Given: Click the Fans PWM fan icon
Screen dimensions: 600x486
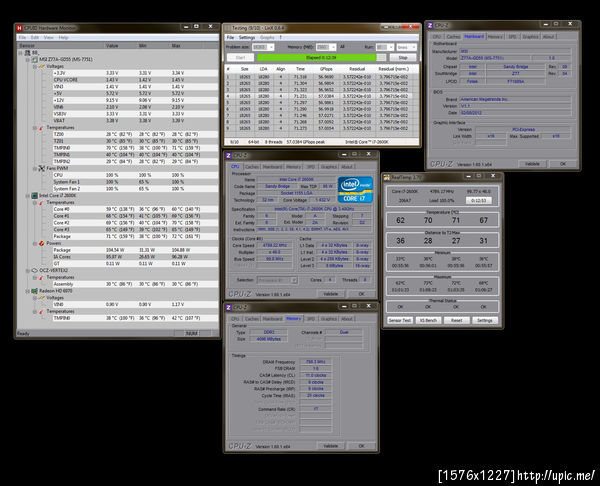Looking at the screenshot, I should (41, 168).
